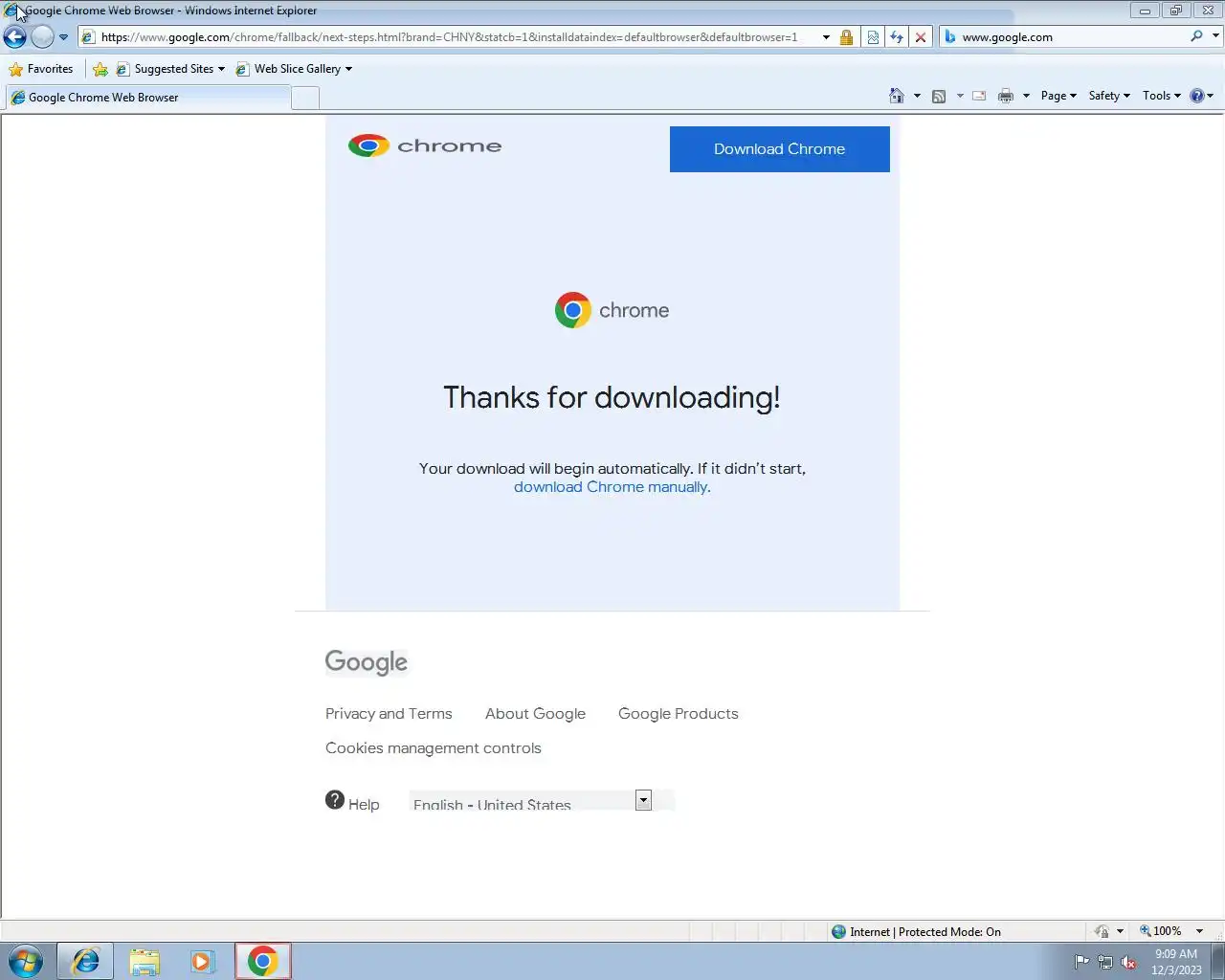Viewport: 1225px width, 980px height.
Task: Click the centered Chrome logo
Action: [x=612, y=310]
